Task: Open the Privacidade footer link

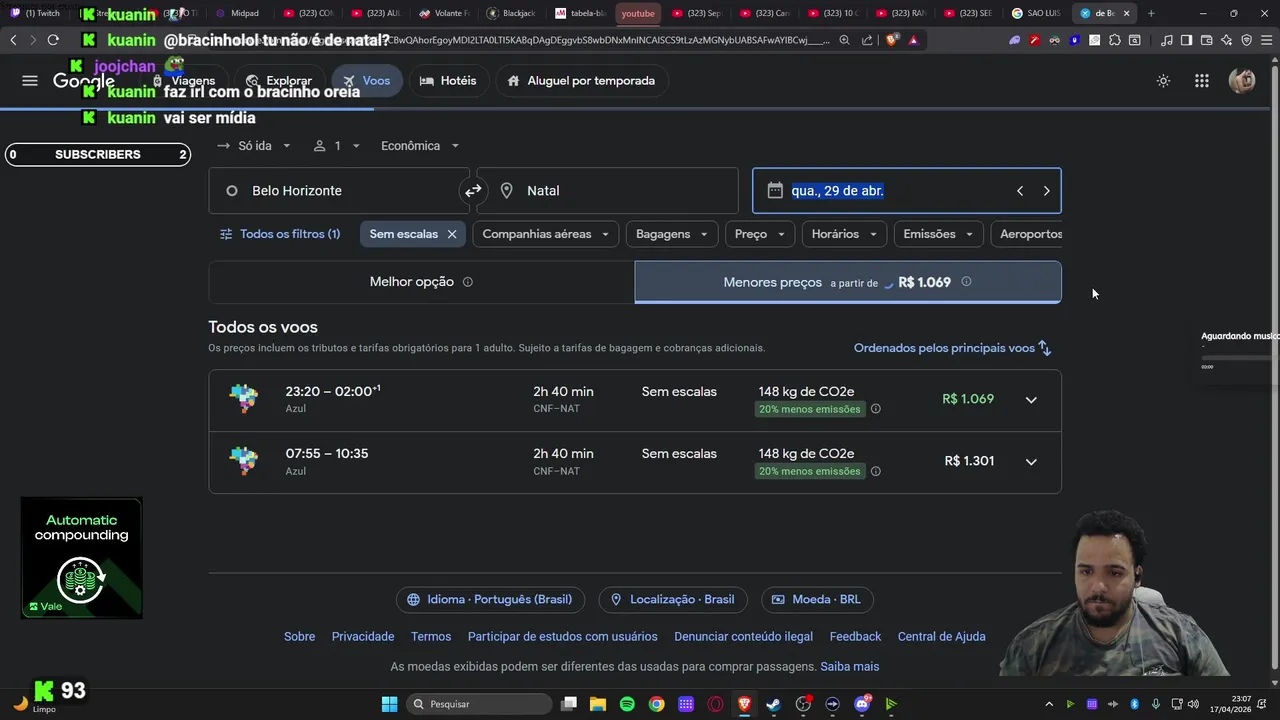Action: 363,637
